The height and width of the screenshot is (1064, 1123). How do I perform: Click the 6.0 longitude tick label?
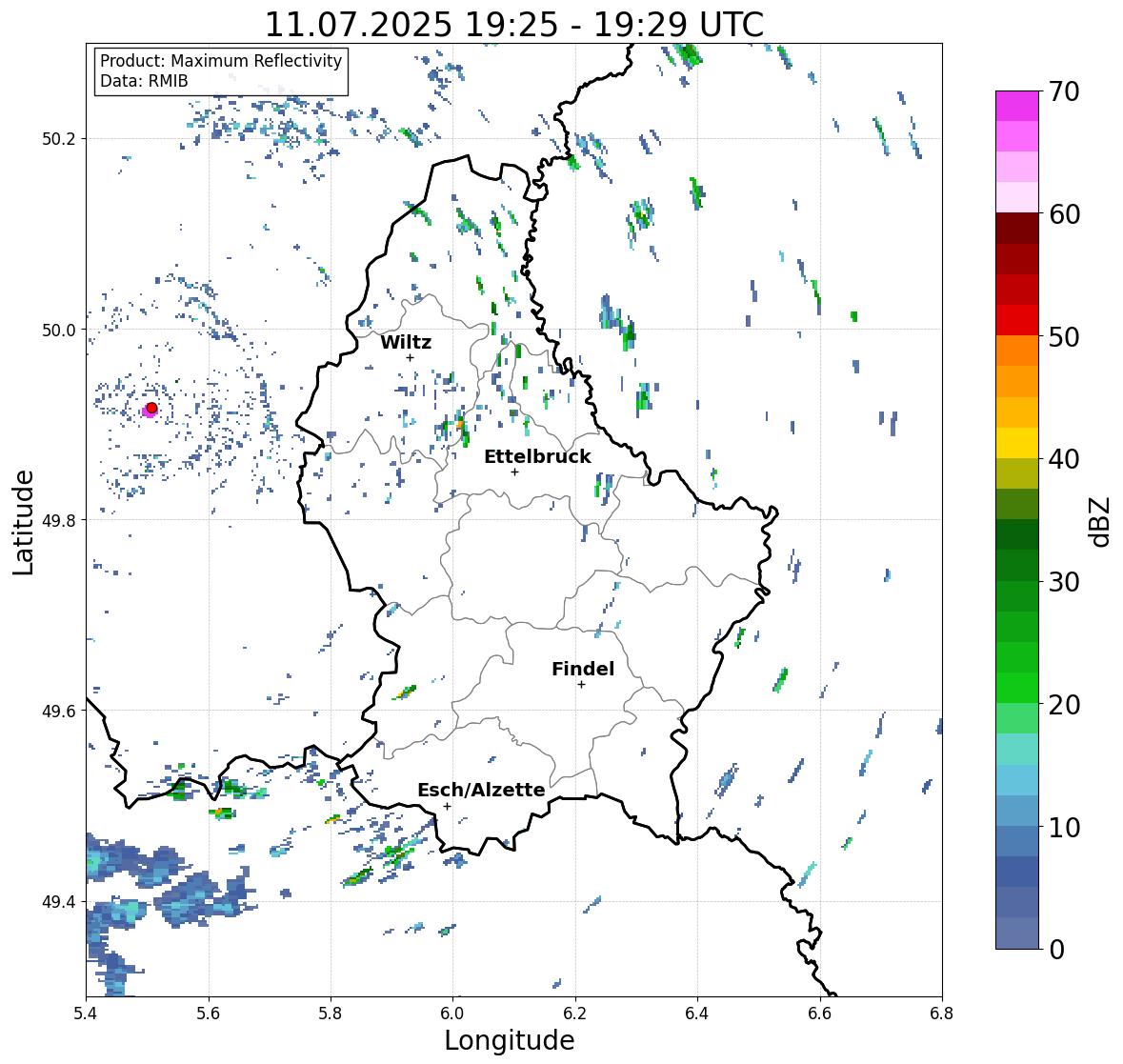(x=452, y=1013)
